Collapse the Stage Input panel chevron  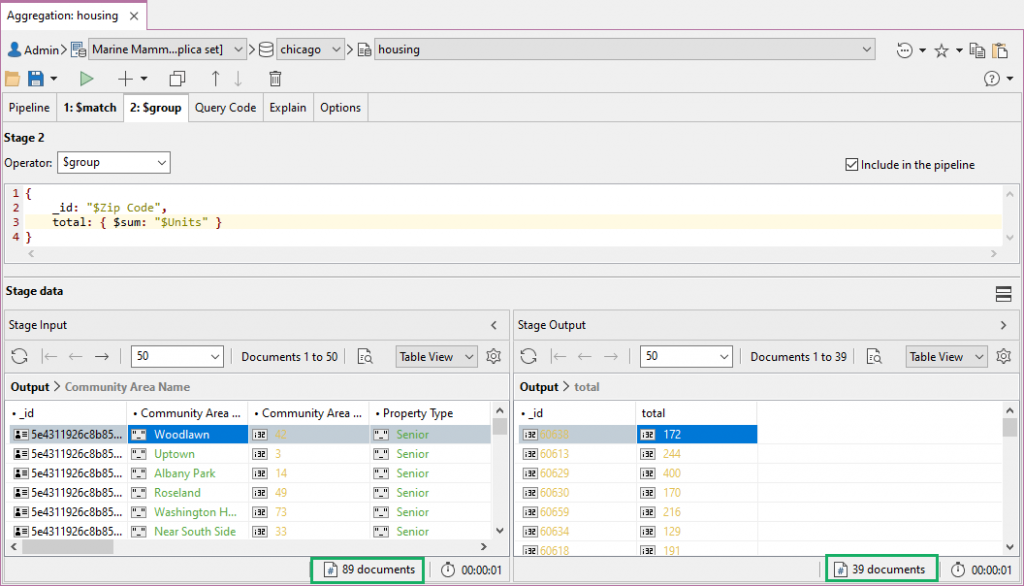[493, 325]
